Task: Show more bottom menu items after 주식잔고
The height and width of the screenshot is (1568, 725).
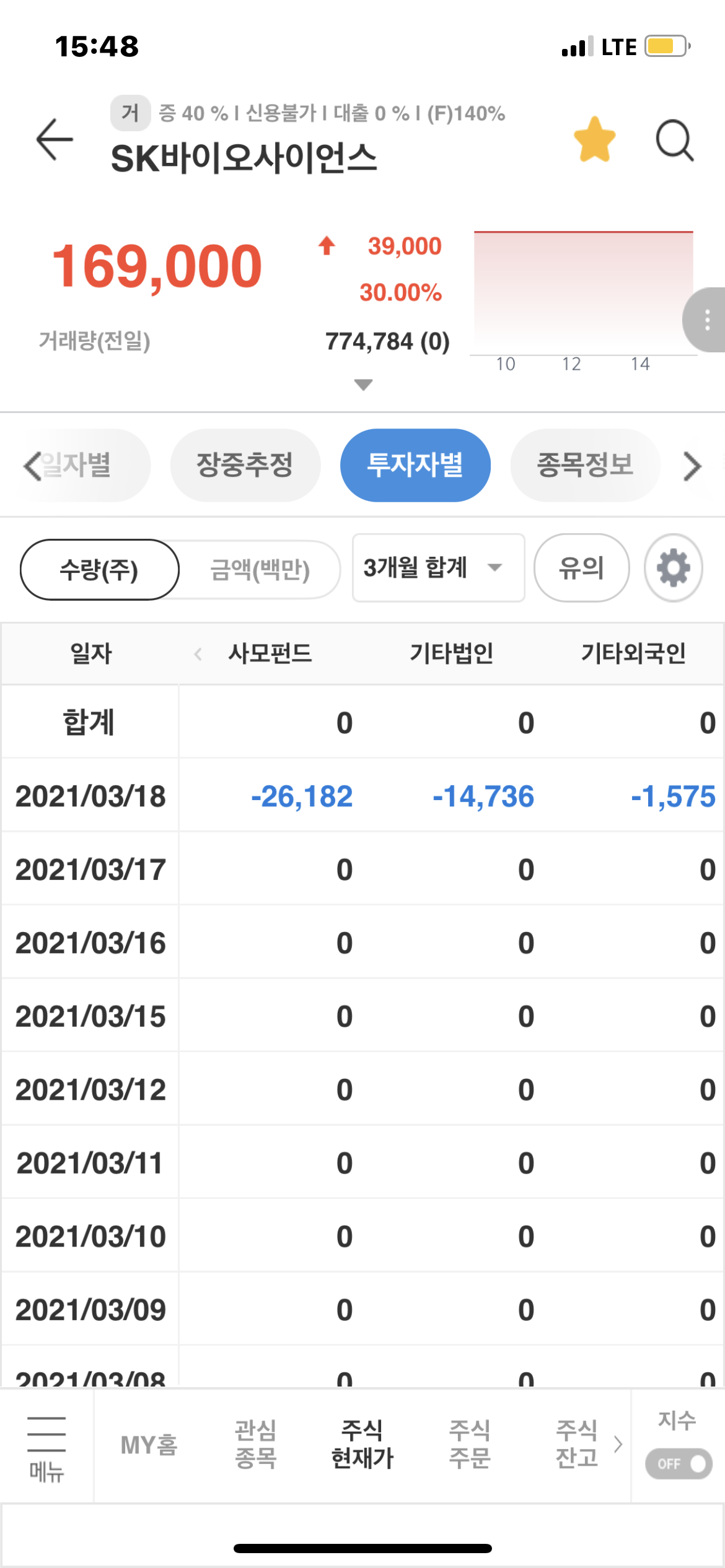Action: click(618, 1444)
